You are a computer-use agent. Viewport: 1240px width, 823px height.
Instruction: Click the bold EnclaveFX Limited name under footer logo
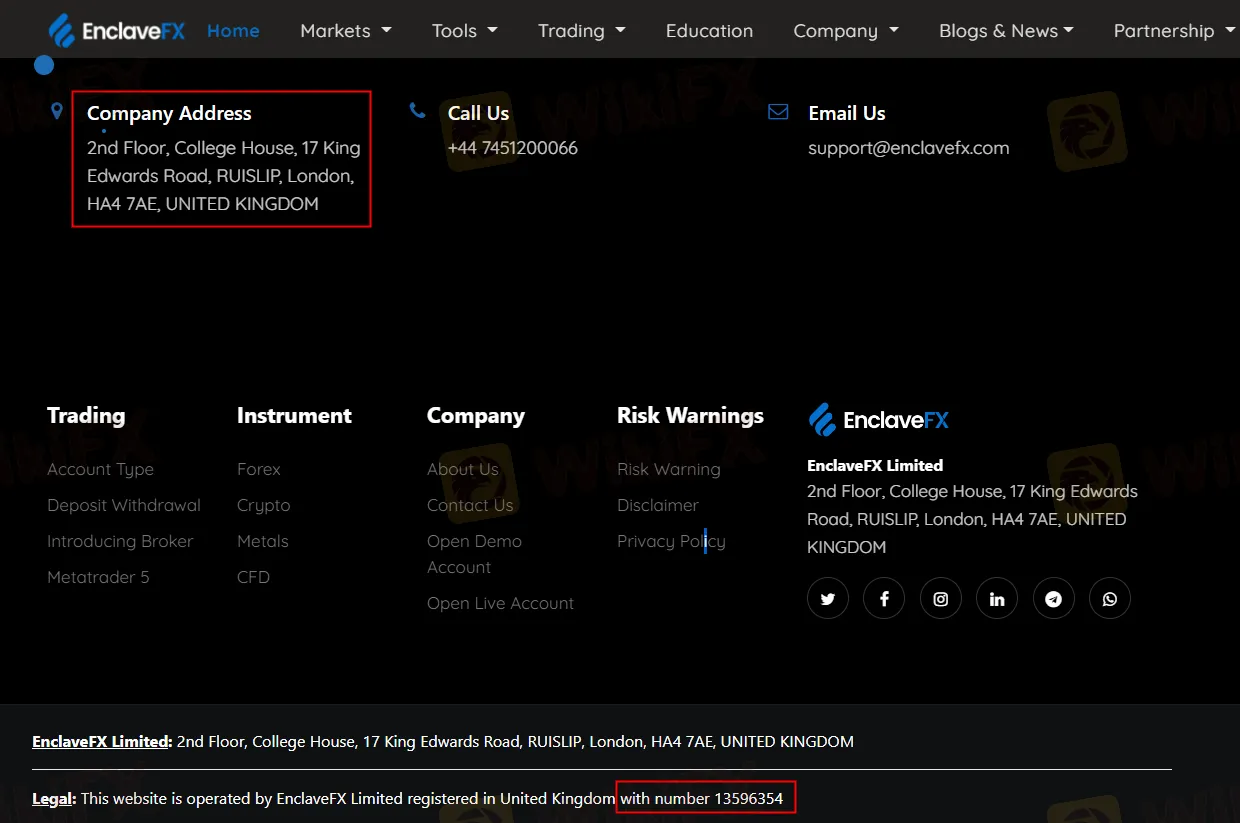click(x=875, y=465)
